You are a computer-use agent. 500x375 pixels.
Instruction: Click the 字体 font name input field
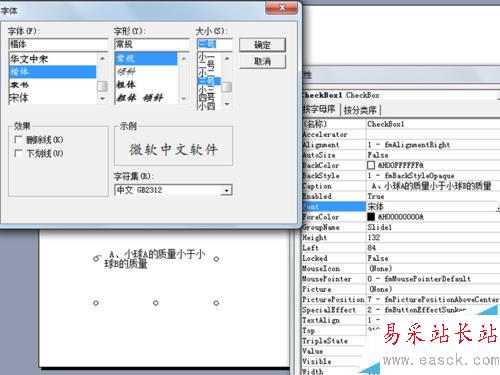click(58, 44)
